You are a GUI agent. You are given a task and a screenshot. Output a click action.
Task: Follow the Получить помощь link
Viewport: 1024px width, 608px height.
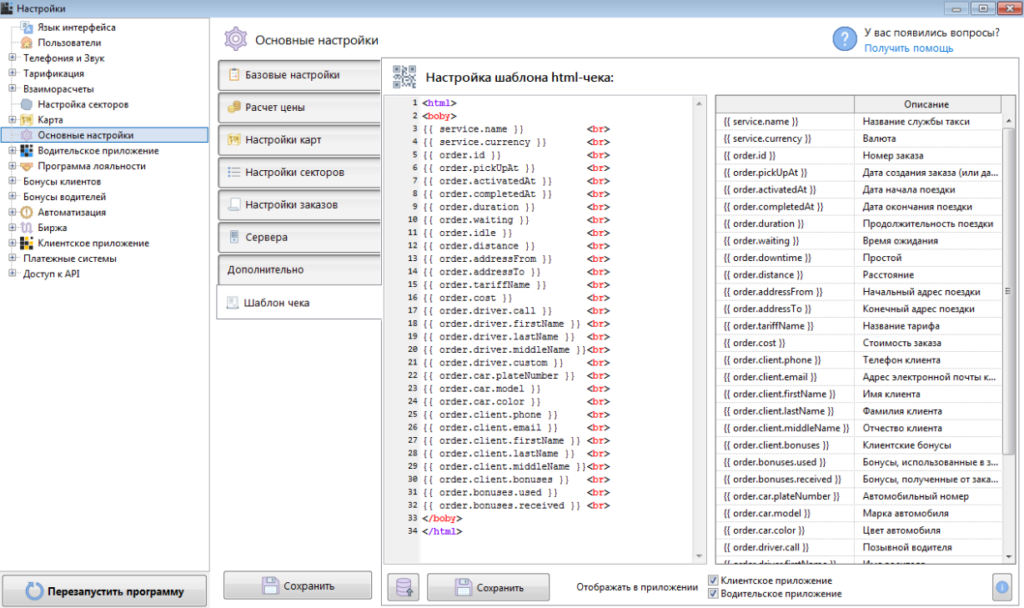point(908,48)
